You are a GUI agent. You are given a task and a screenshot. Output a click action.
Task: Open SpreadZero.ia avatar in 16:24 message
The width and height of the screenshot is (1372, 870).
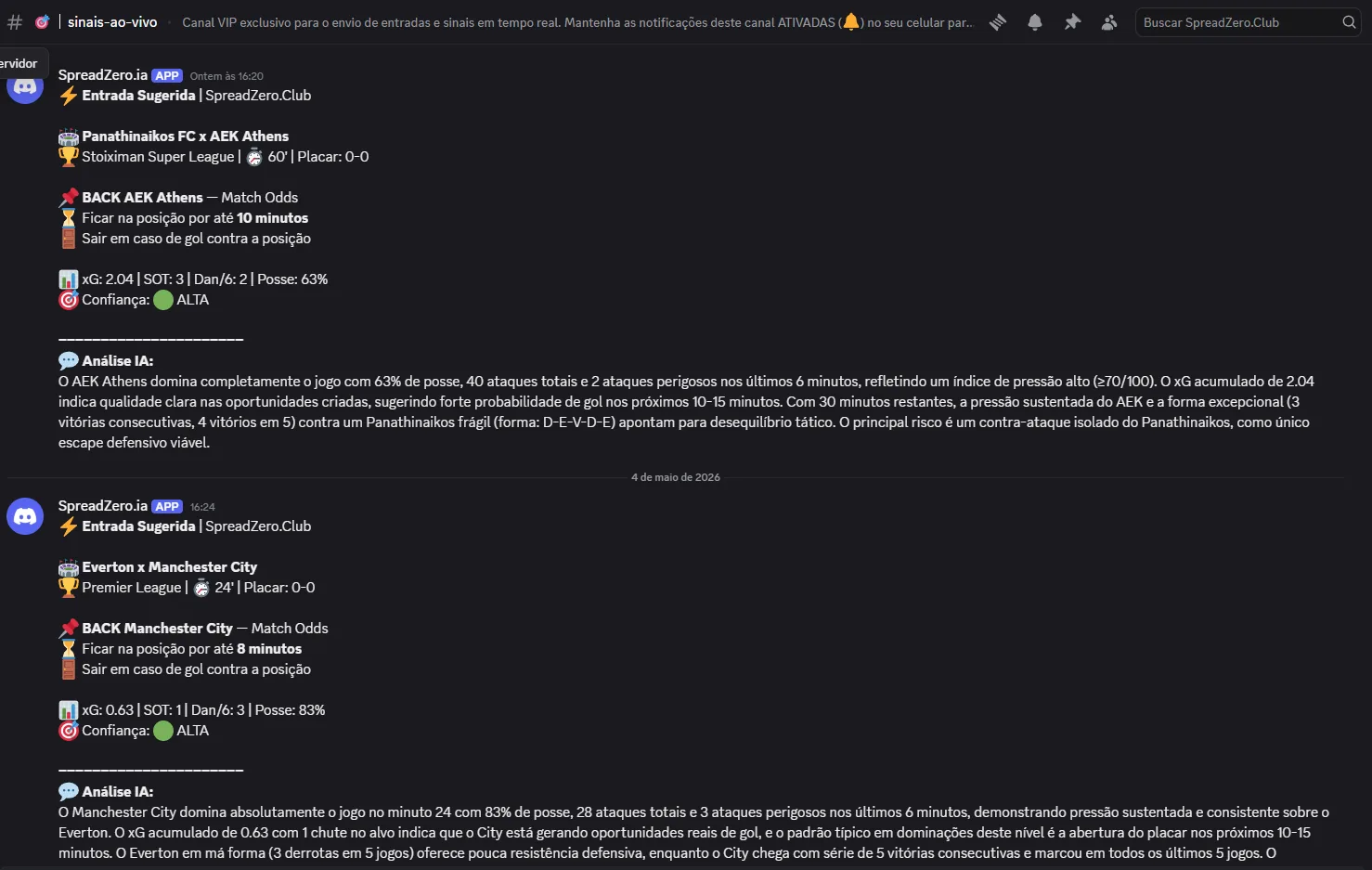click(25, 516)
